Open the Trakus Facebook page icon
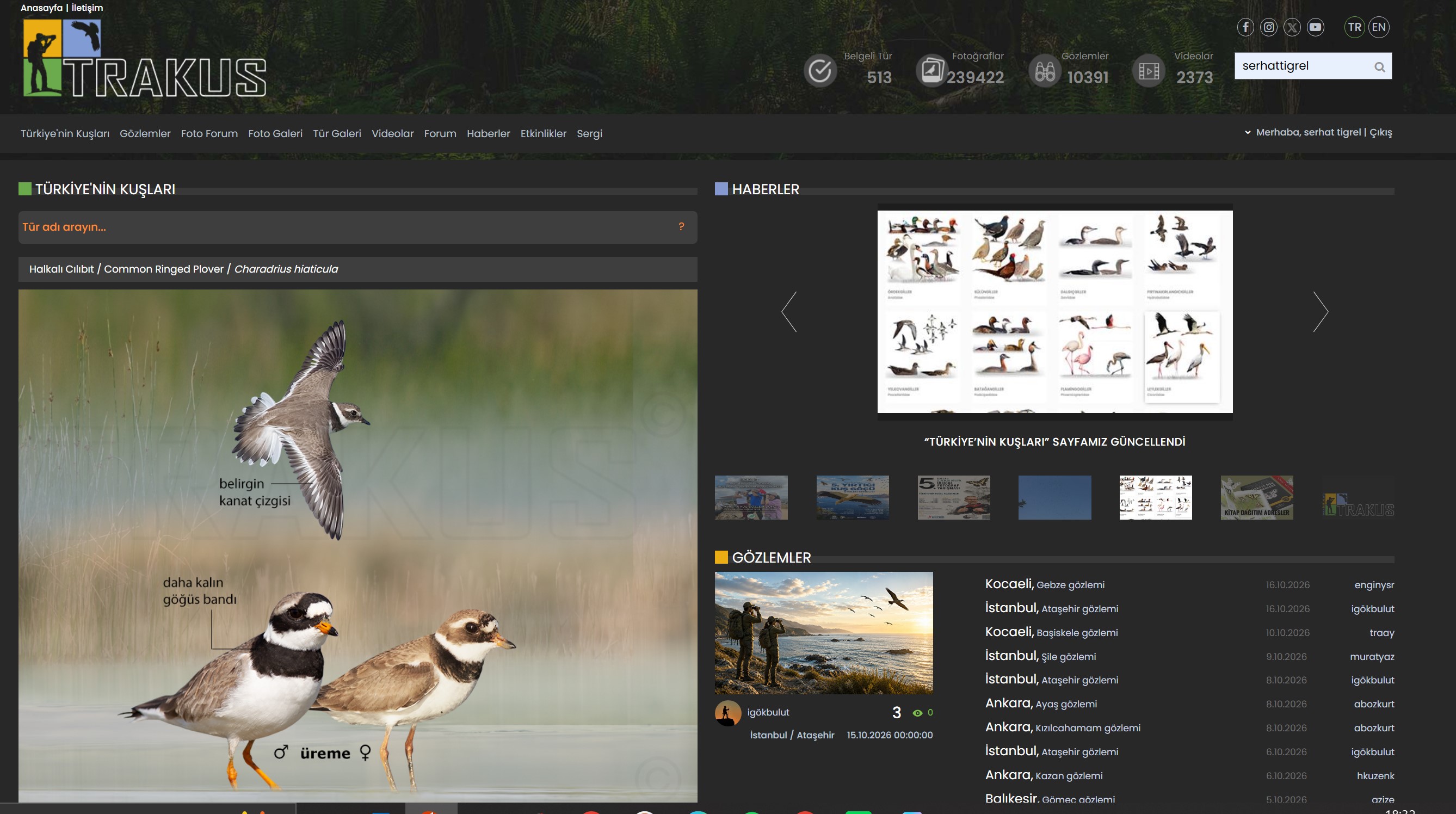 (x=1245, y=27)
